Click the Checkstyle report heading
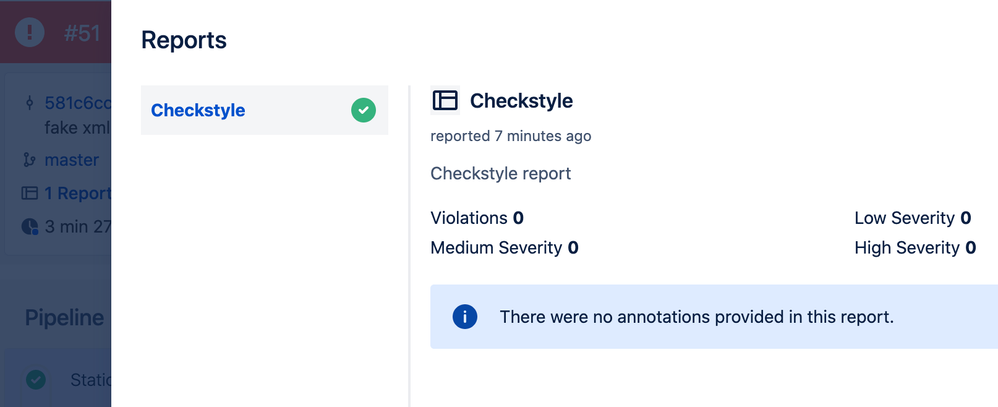998x407 pixels. click(521, 101)
